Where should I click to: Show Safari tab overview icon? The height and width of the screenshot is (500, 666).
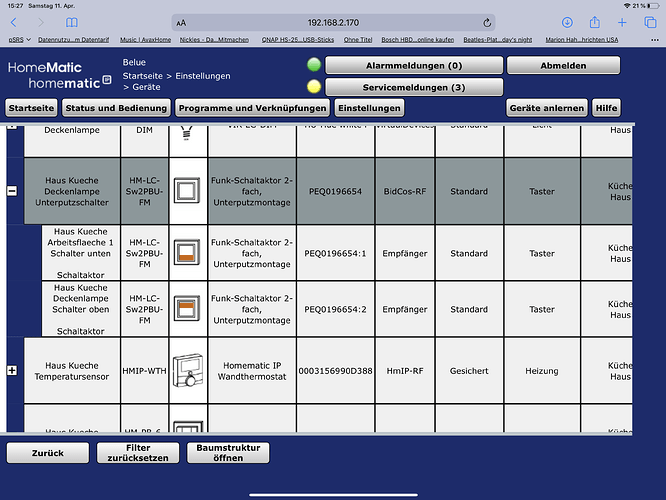click(x=649, y=22)
